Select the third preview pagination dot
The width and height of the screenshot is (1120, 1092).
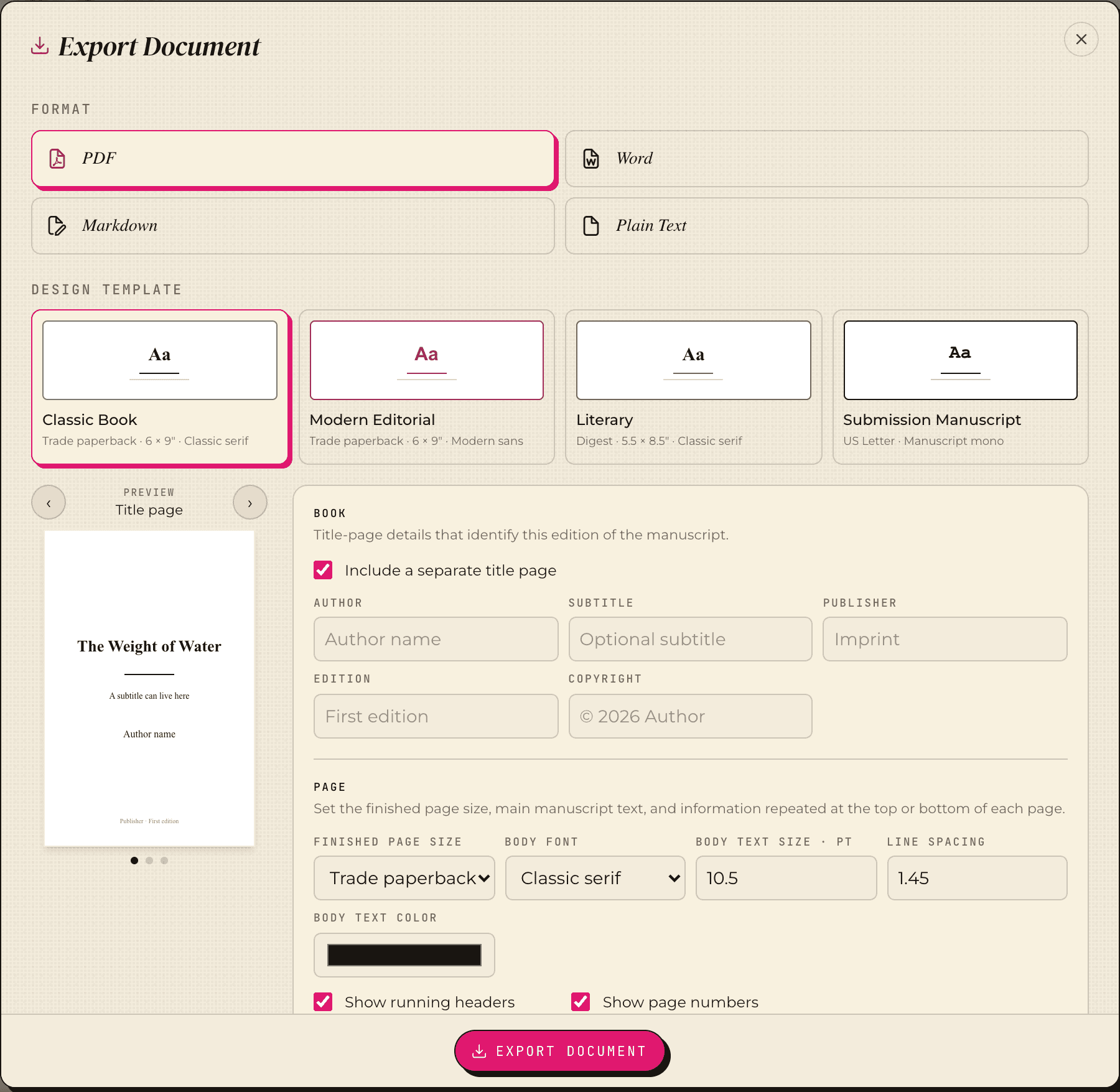coord(164,861)
